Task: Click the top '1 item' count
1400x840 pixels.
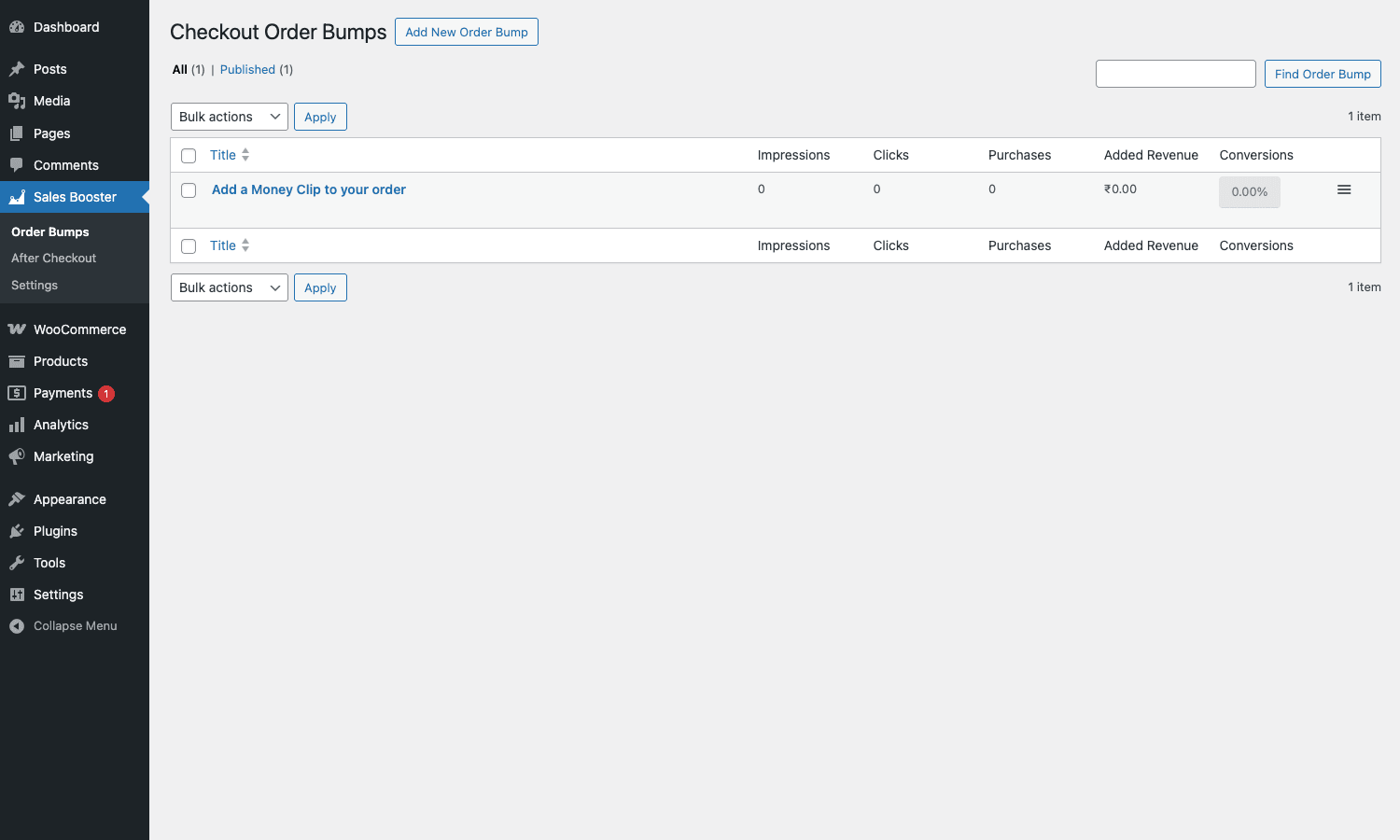Action: coord(1365,117)
